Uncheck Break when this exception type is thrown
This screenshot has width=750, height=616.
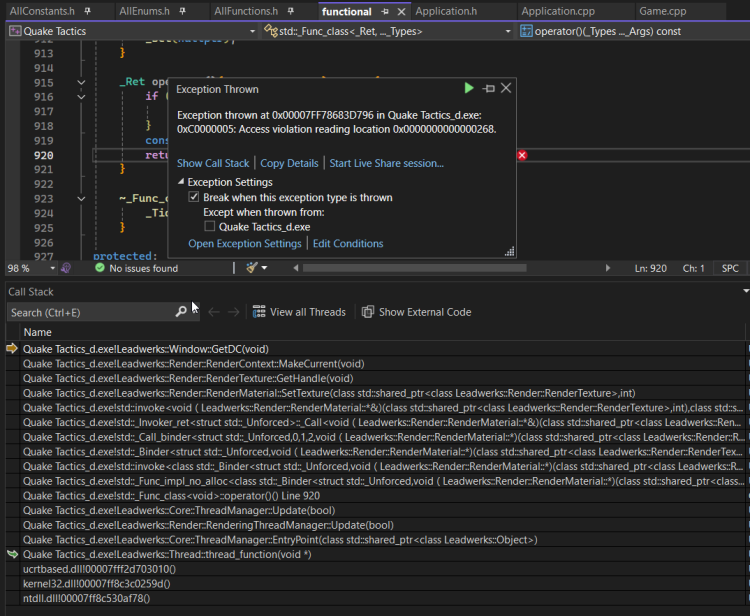194,198
